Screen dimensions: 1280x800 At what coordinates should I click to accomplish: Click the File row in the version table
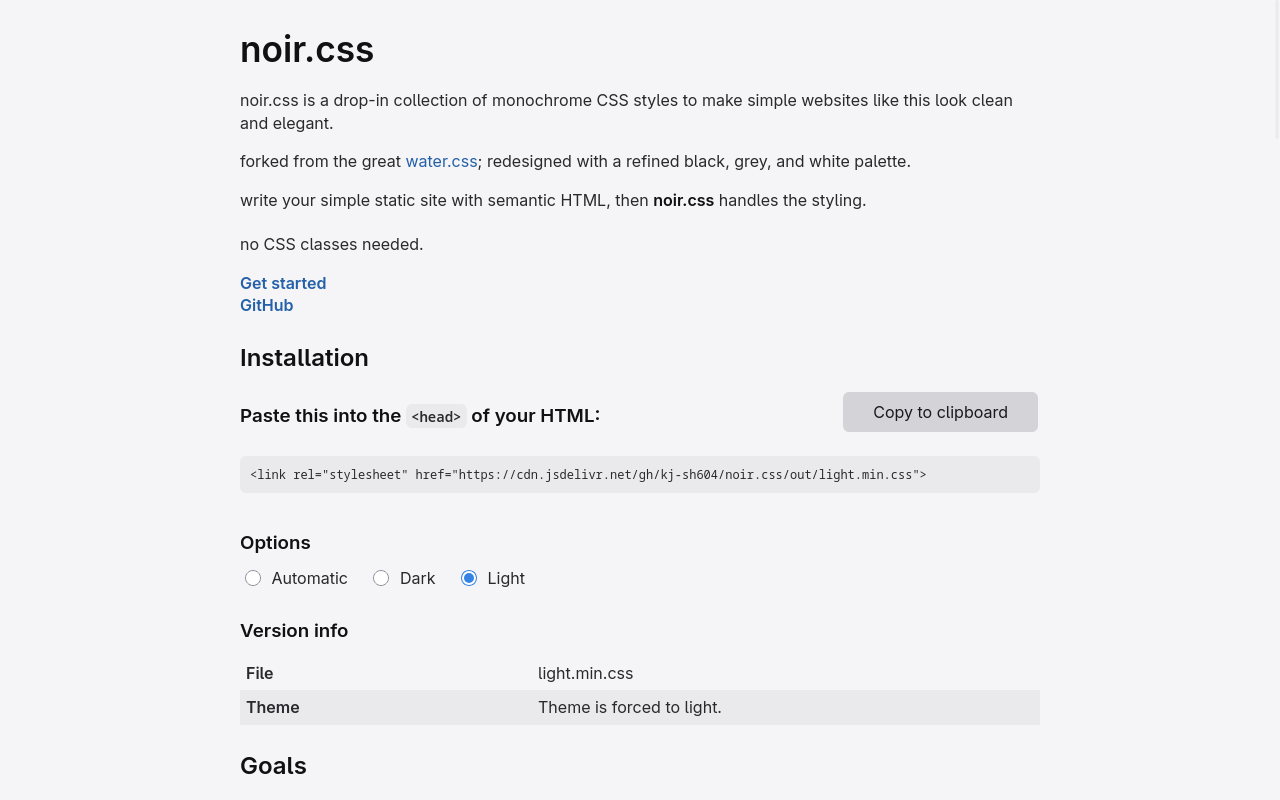[259, 673]
